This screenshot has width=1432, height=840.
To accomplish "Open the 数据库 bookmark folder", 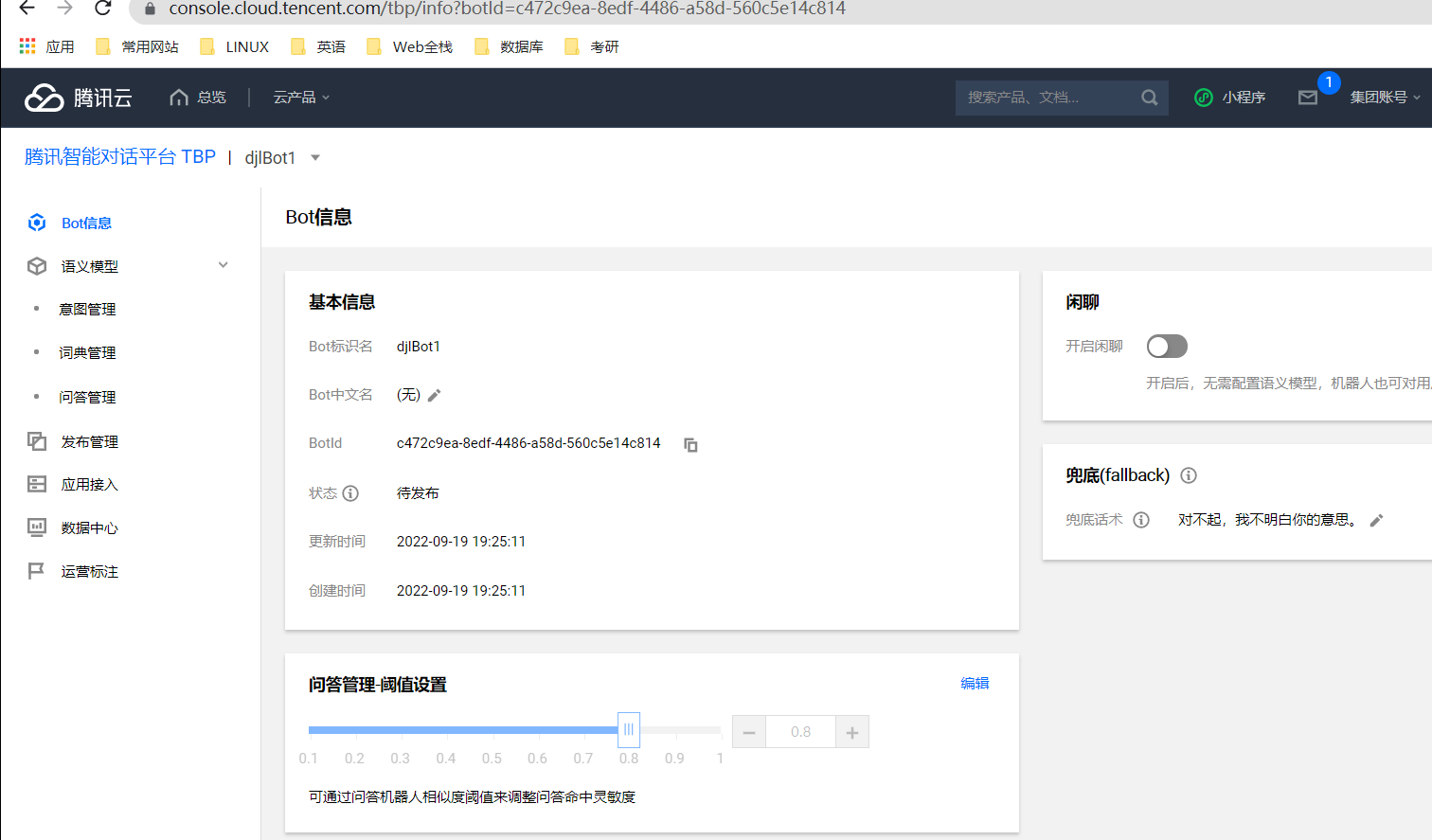I will [509, 46].
